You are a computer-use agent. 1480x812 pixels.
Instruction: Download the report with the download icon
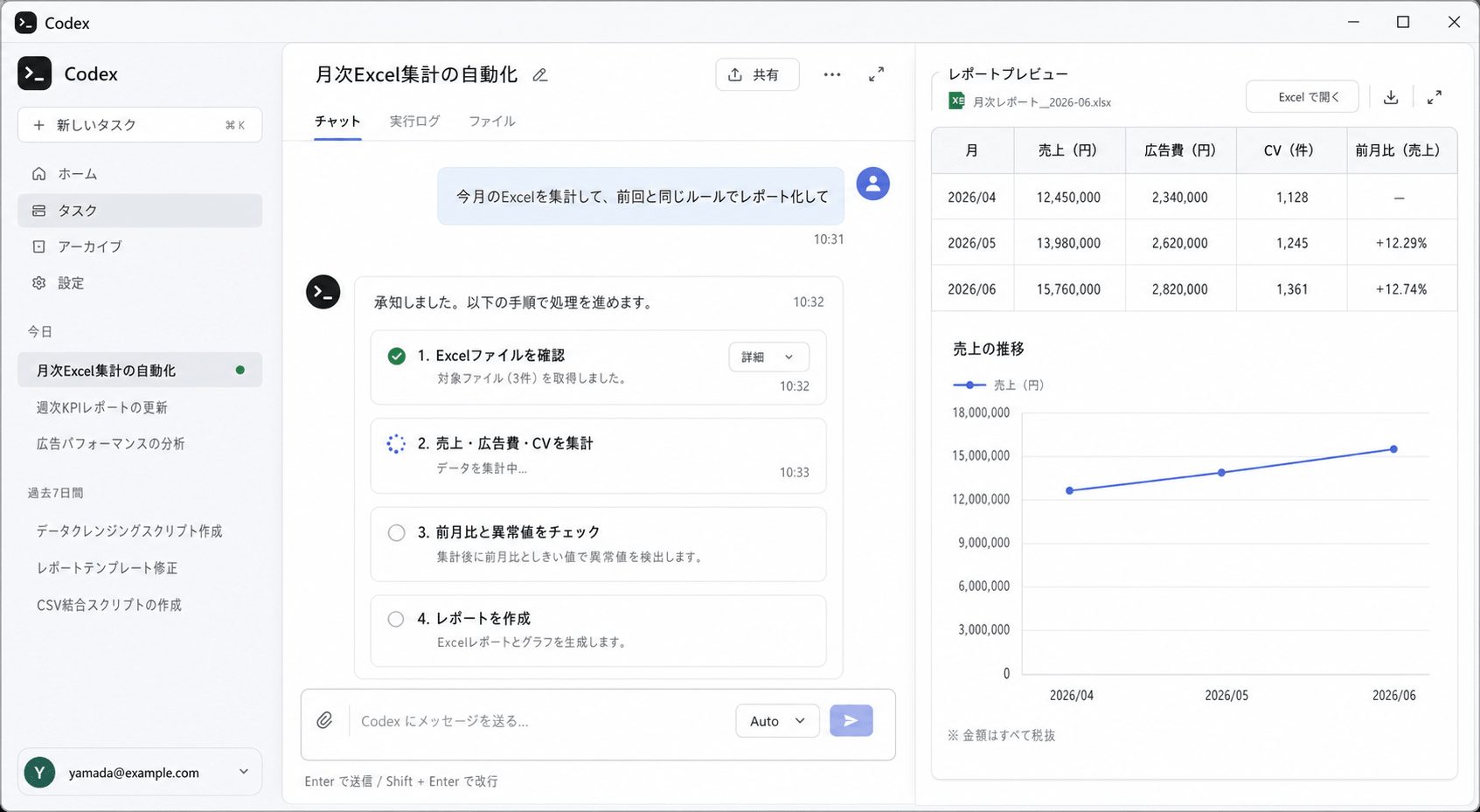tap(1391, 97)
